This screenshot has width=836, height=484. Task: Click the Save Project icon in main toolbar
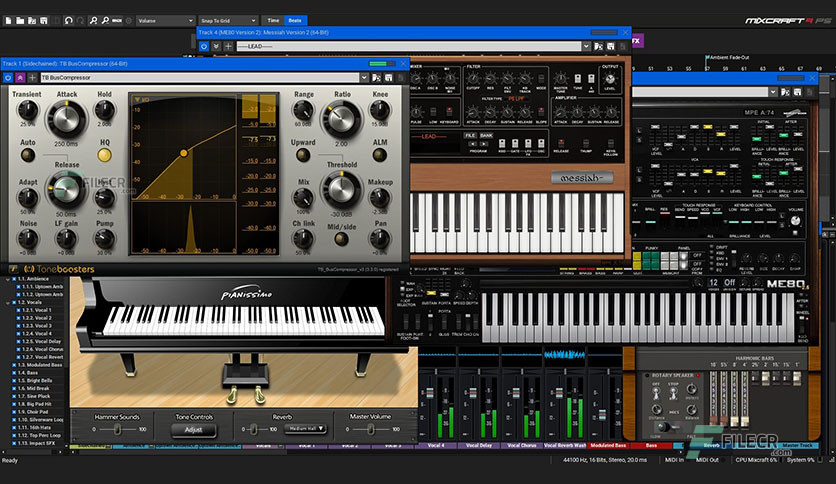coord(43,21)
